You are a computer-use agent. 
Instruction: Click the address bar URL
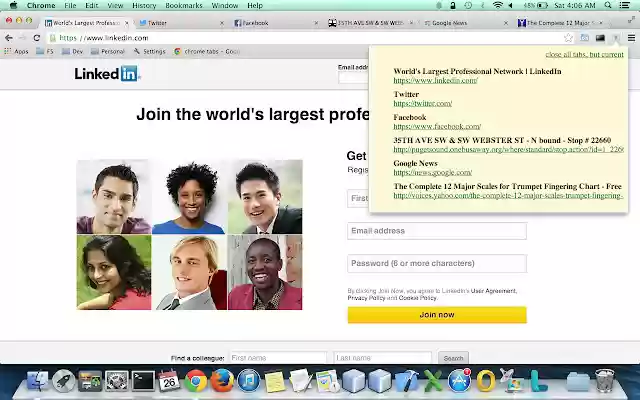point(104,38)
